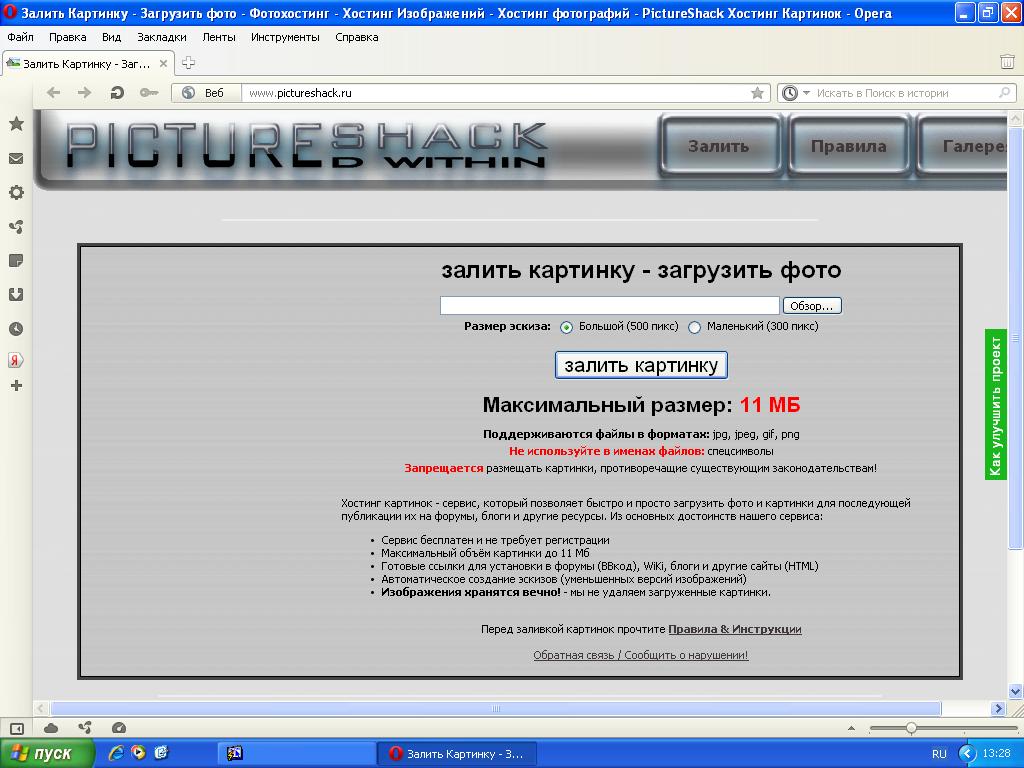
Task: Select Маленький (300 пикс) thumbnail size
Action: coord(694,327)
